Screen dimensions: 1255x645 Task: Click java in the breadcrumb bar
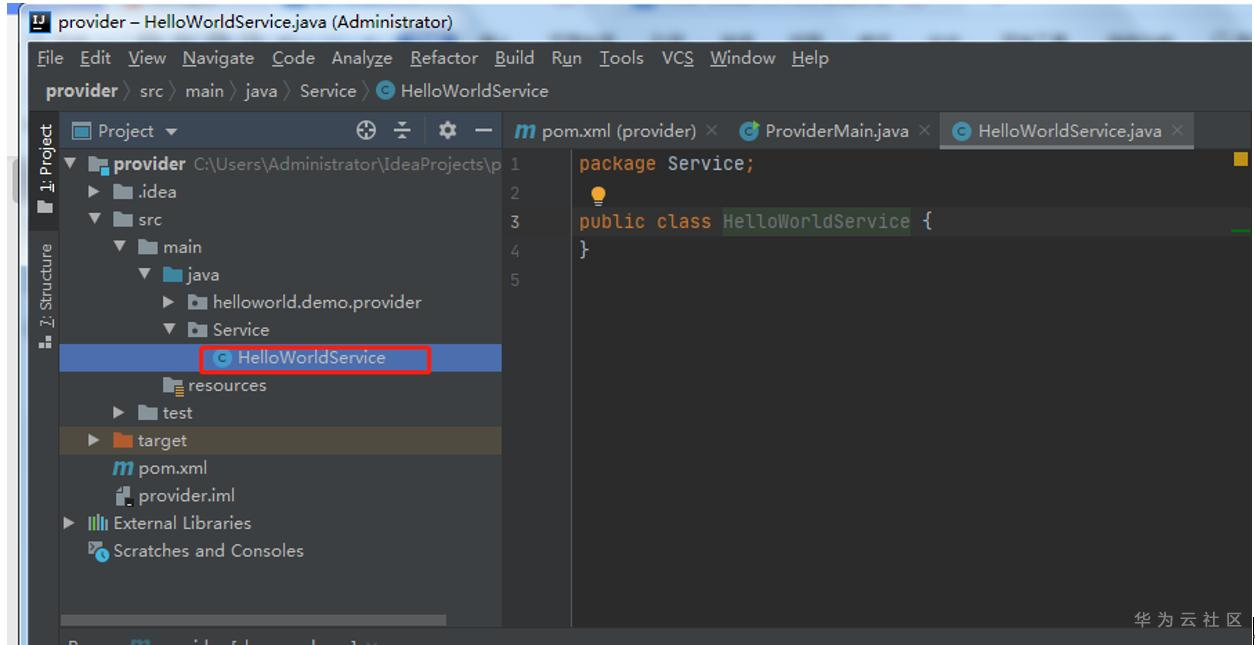[x=261, y=91]
